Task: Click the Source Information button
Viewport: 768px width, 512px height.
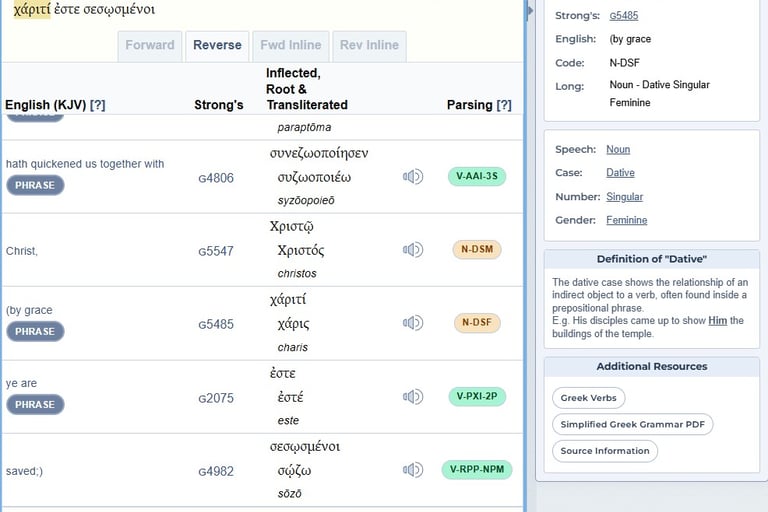Action: [604, 451]
